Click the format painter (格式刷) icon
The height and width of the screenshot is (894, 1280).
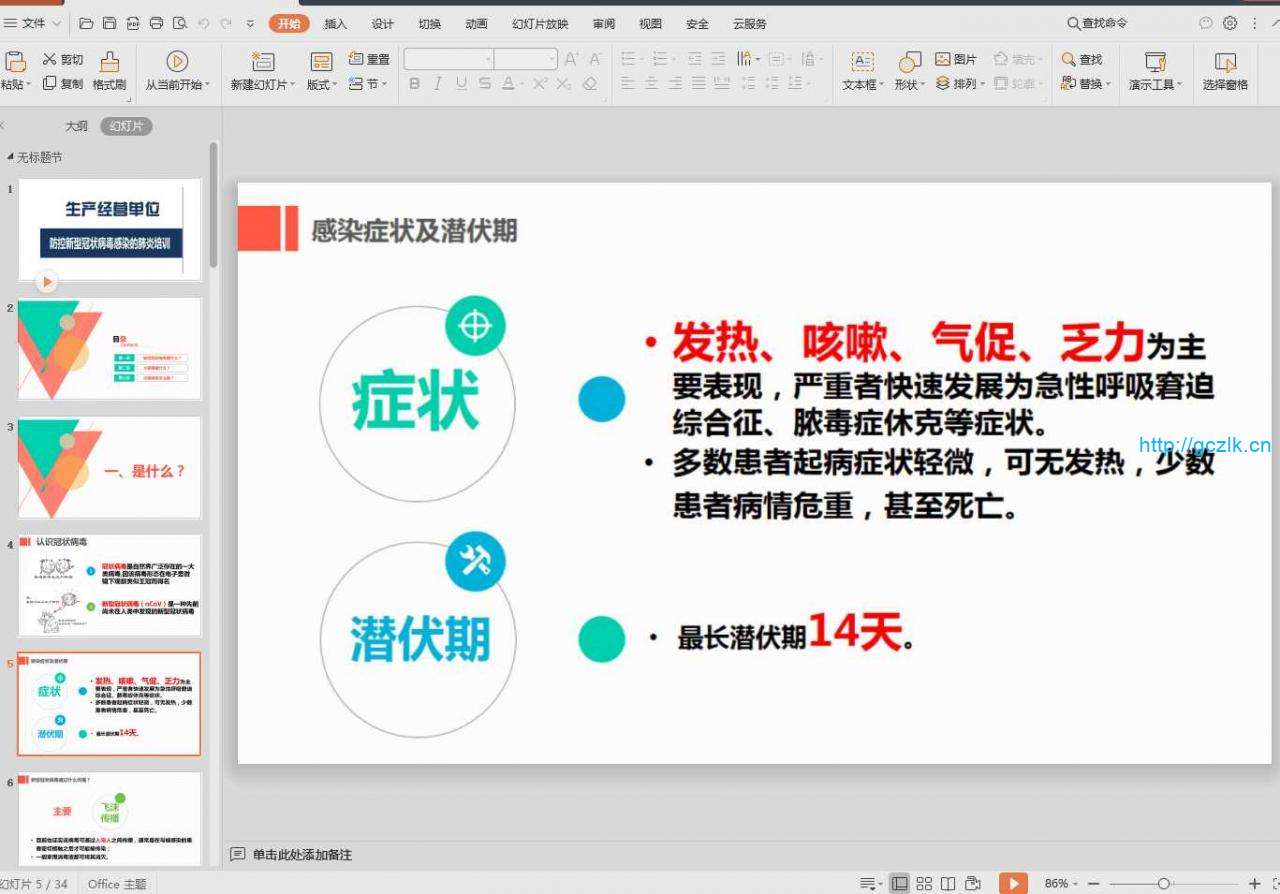coord(109,62)
